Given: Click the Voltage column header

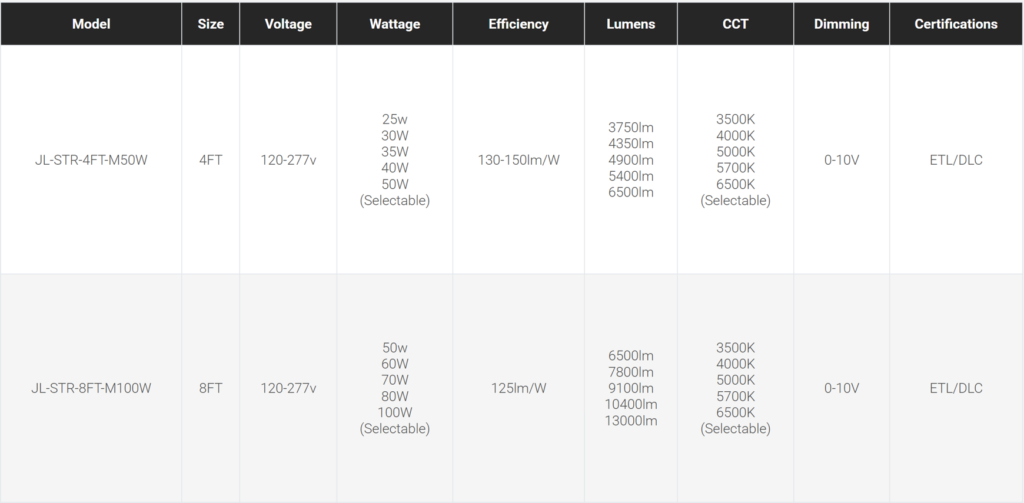Looking at the screenshot, I should (288, 24).
